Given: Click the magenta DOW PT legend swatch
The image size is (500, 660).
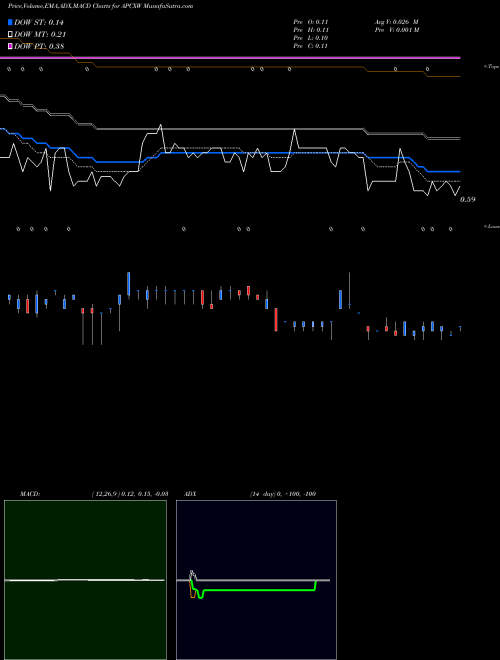Looking at the screenshot, I should (10, 46).
